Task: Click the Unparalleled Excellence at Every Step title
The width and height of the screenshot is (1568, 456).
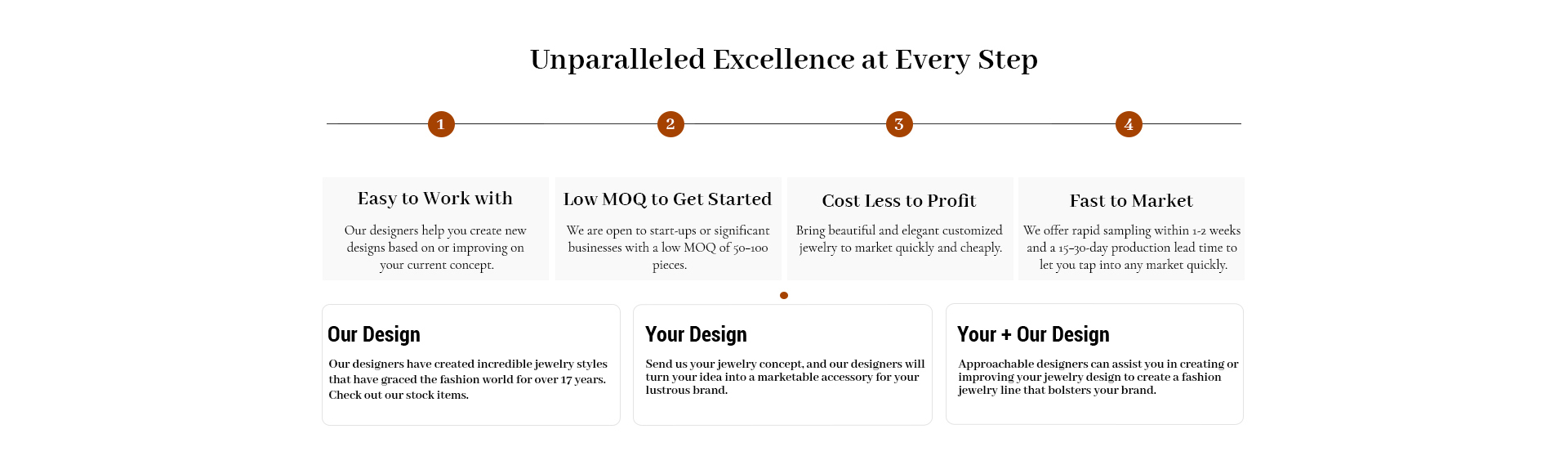Action: [784, 60]
